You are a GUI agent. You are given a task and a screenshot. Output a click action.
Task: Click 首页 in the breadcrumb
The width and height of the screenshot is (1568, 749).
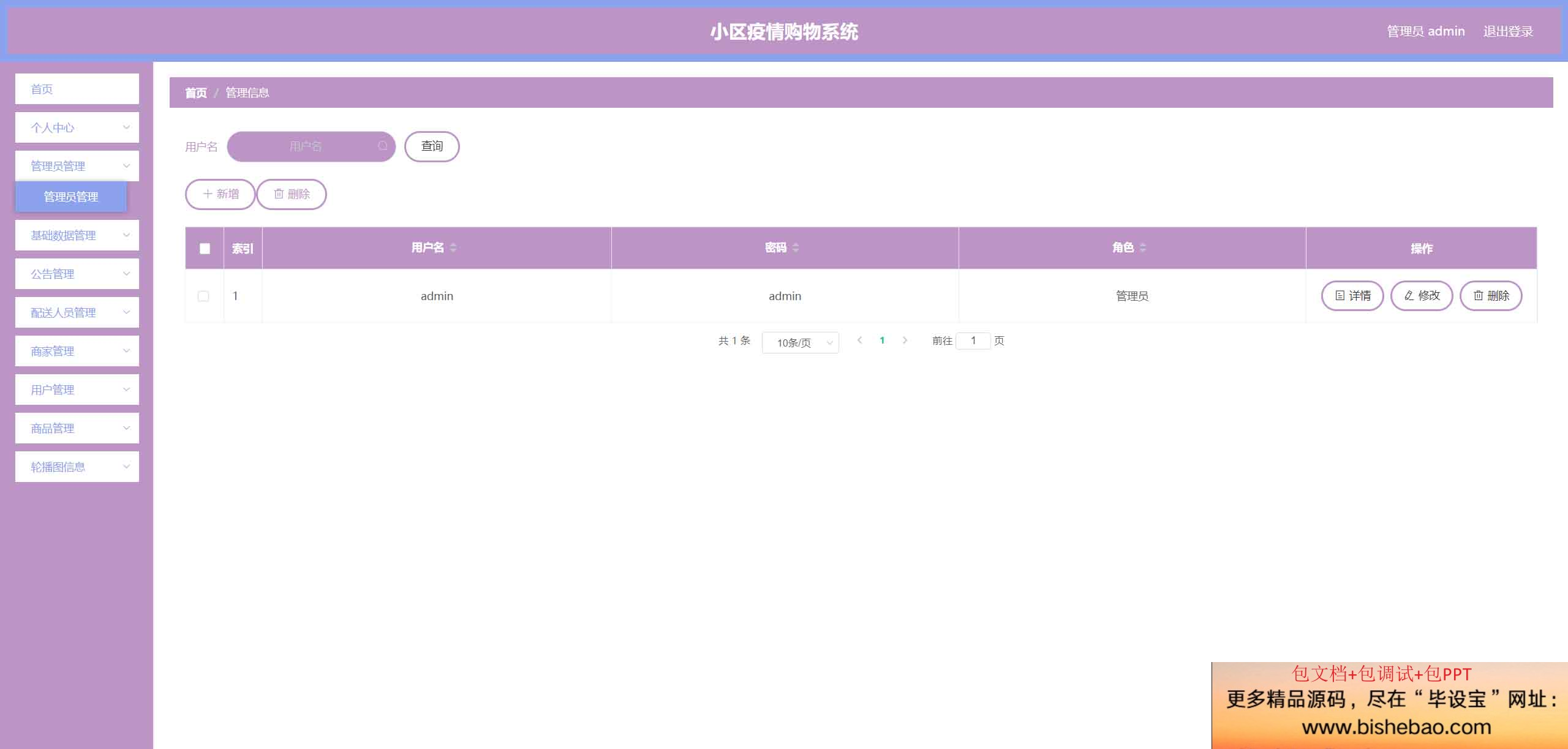tap(196, 92)
